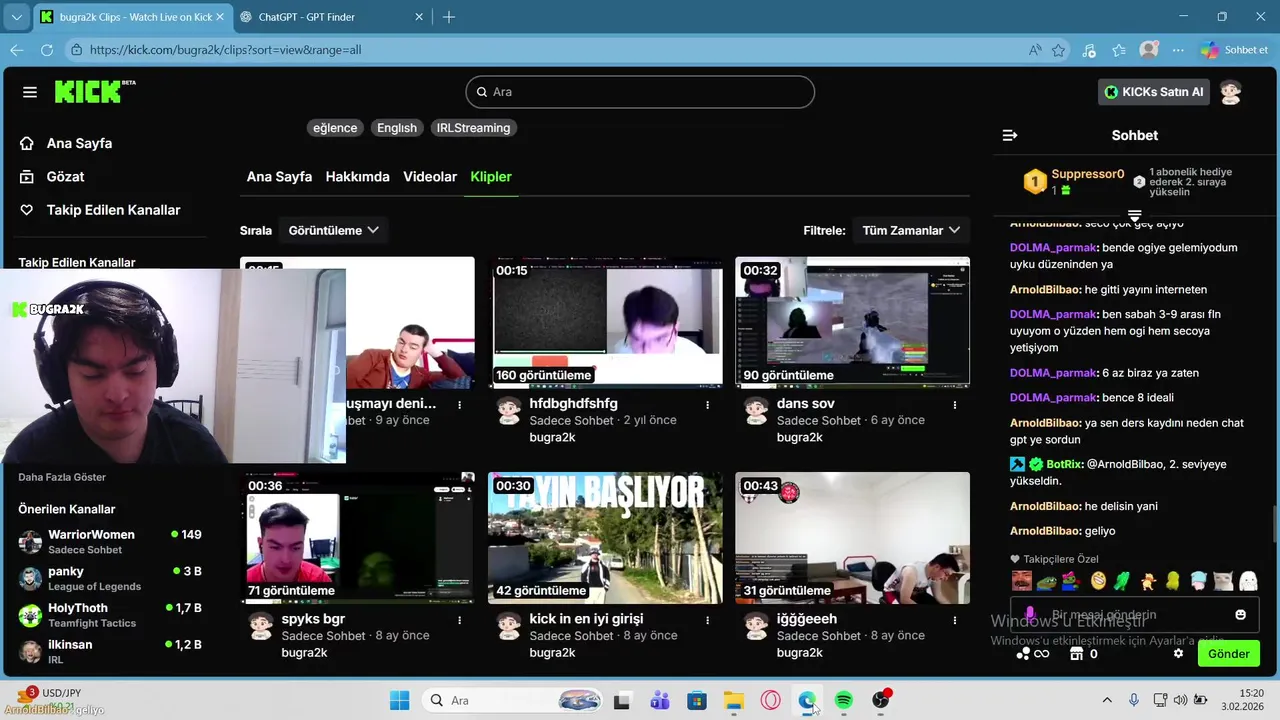Open HolyThoth recommended channel
1280x720 pixels.
pos(110,615)
